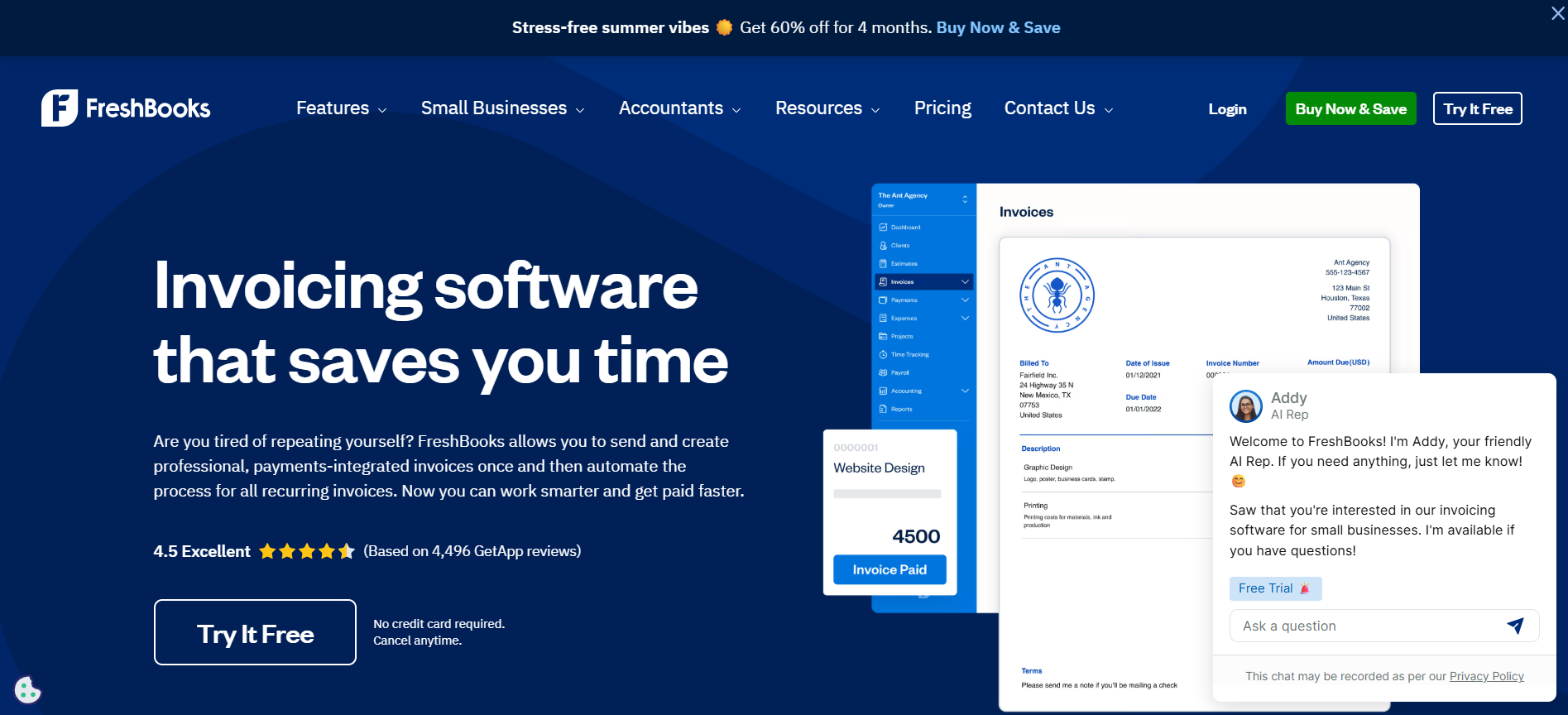Click the Website Design invoice card title
Viewport: 1568px width, 715px height.
(x=879, y=468)
